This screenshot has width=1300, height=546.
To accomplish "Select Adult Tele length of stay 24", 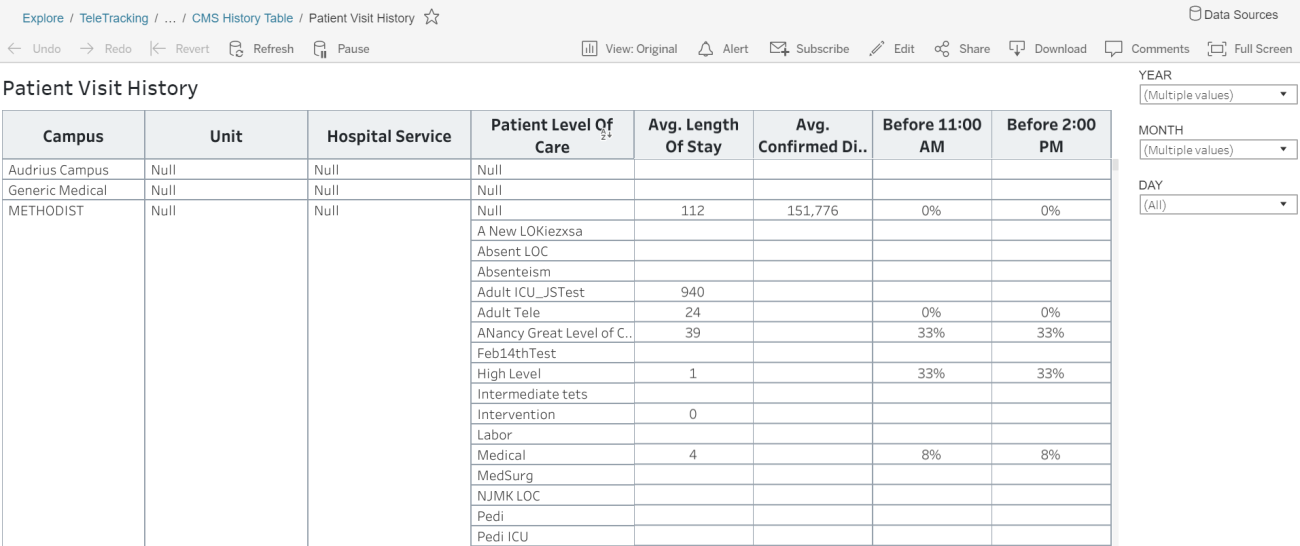I will pyautogui.click(x=694, y=312).
